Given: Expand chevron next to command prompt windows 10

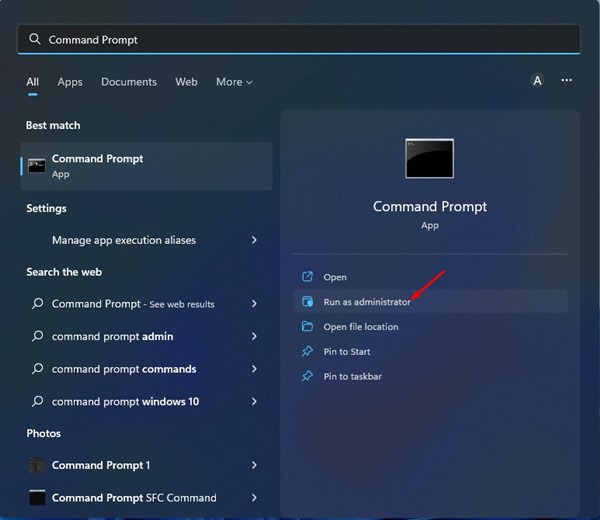Looking at the screenshot, I should click(x=254, y=401).
